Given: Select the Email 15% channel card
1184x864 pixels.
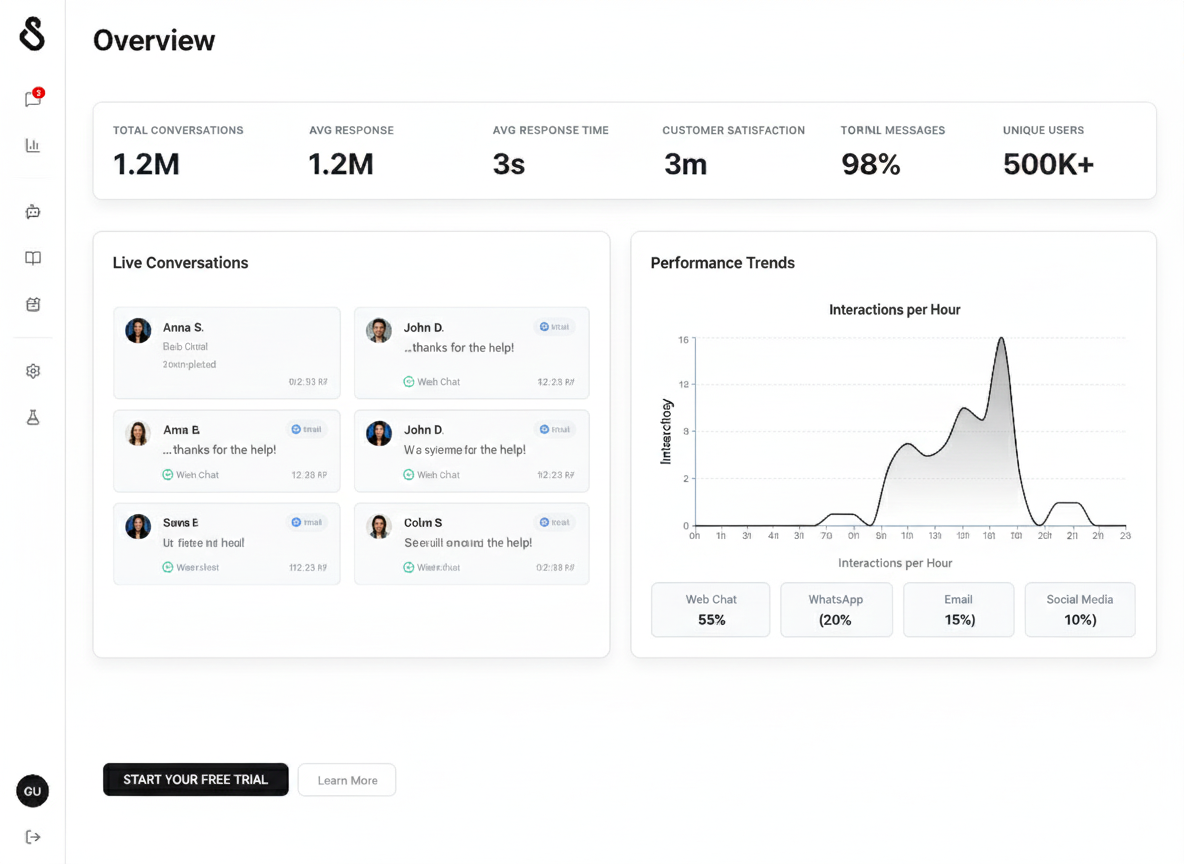Looking at the screenshot, I should (x=958, y=609).
